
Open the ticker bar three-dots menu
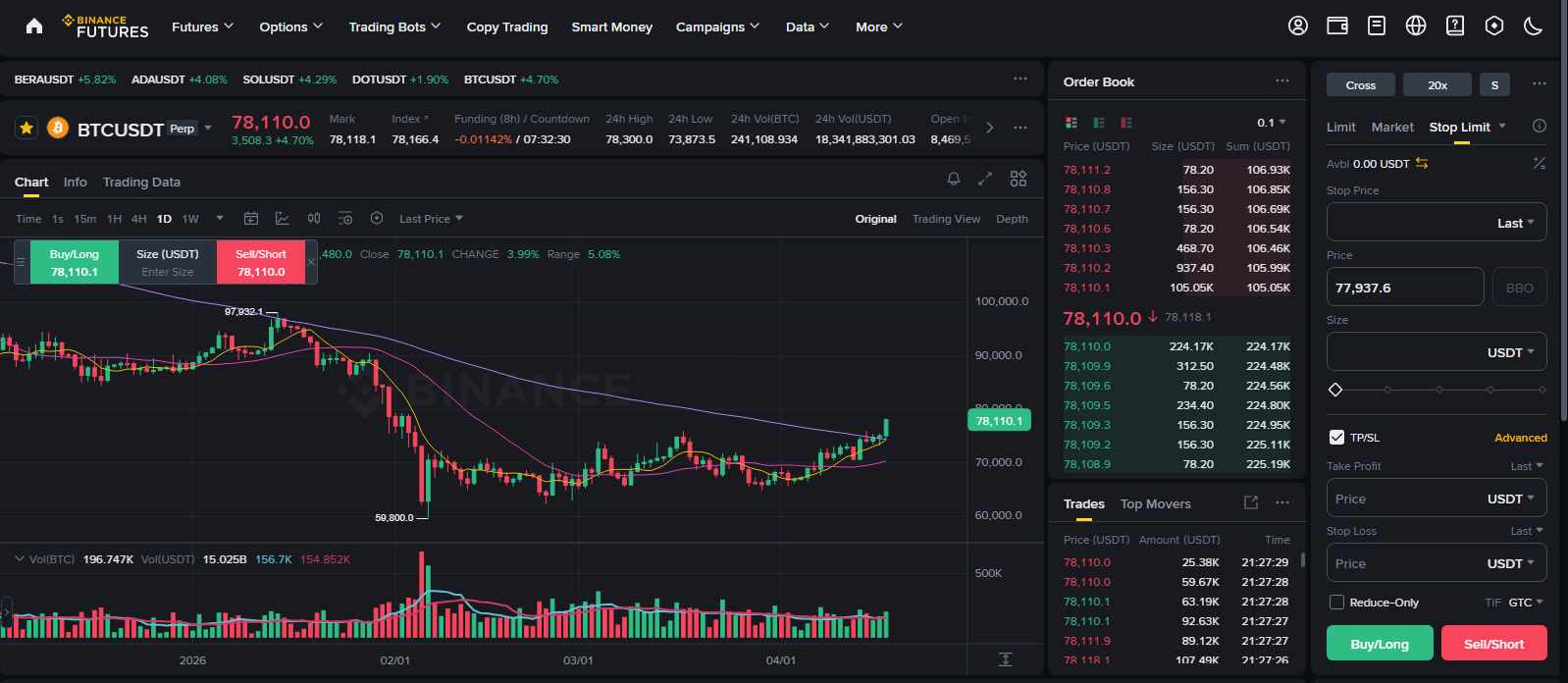(1020, 79)
